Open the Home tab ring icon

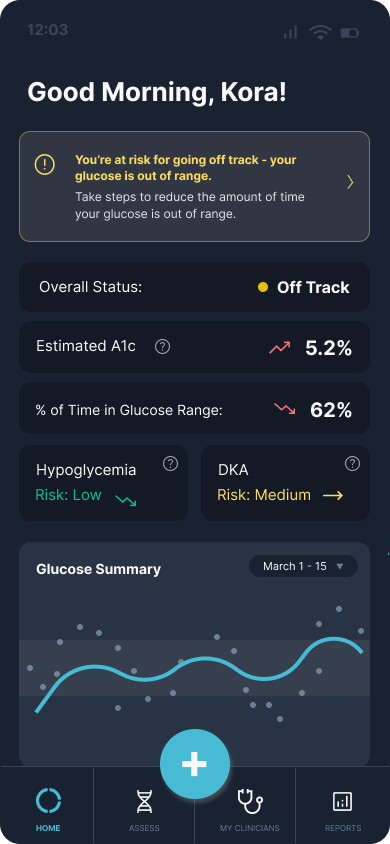point(48,800)
